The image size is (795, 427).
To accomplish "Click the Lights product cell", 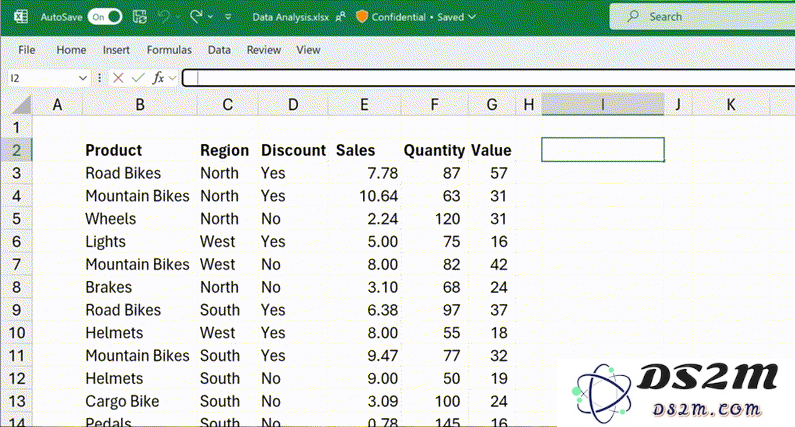I will (140, 241).
